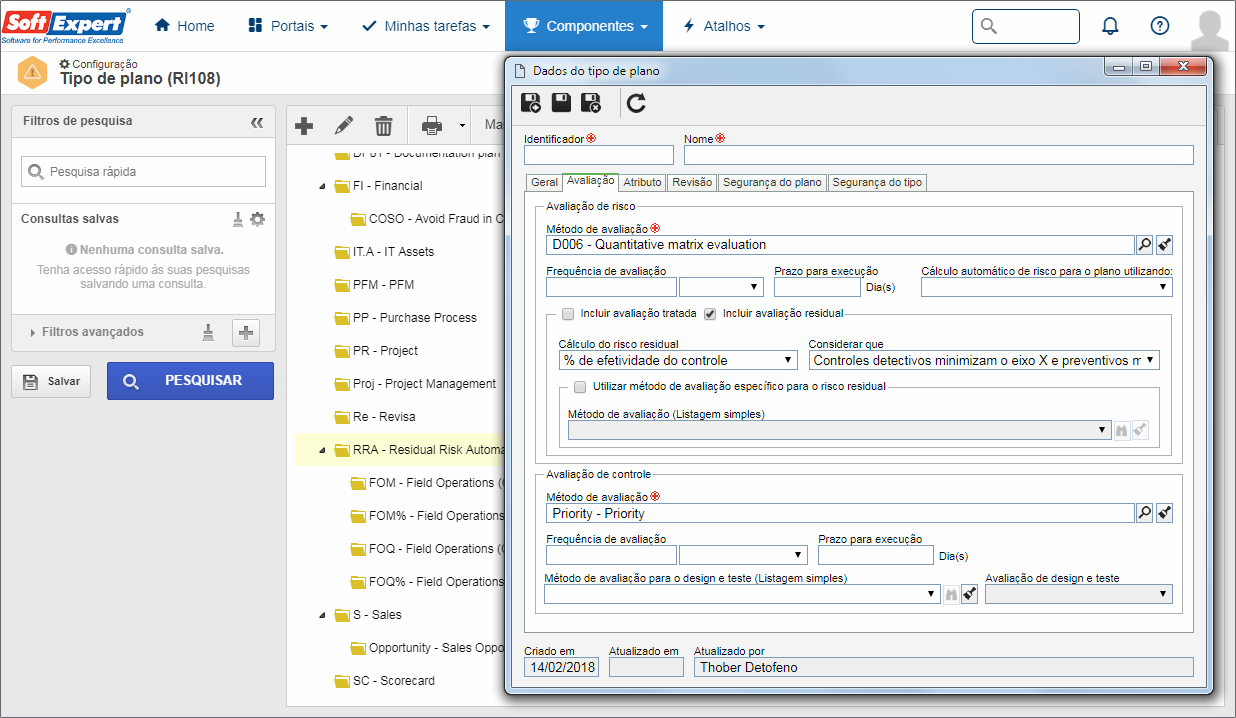Toggle Utilizar método de avaliação específico checkbox
Viewport: 1236px width, 718px height.
[580, 386]
